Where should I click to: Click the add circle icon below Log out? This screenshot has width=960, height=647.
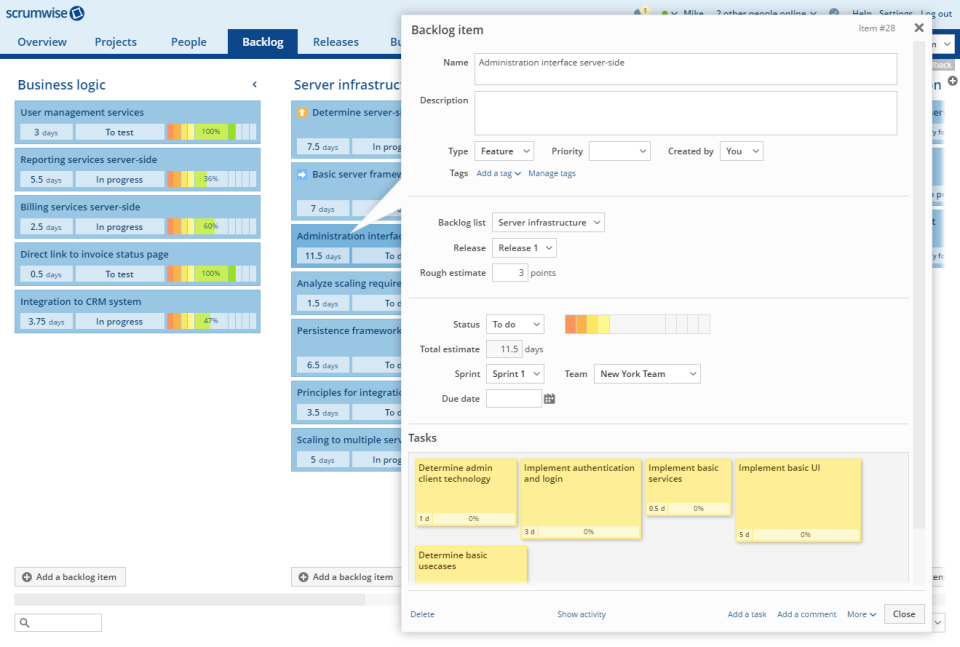coord(952,81)
